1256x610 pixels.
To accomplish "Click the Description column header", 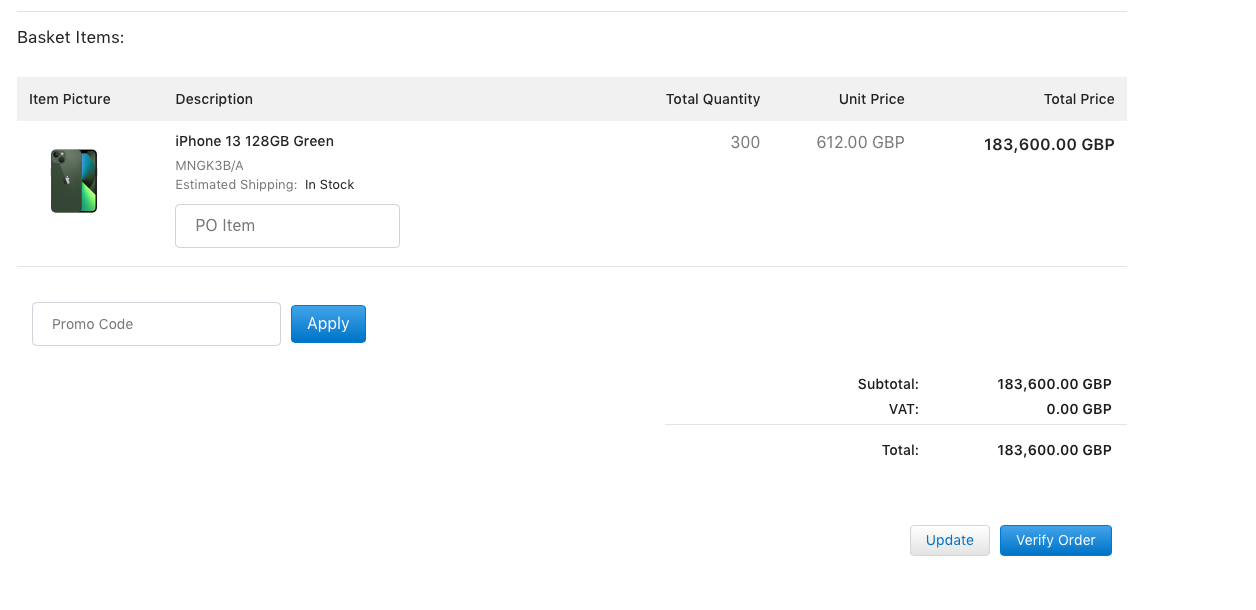I will [x=214, y=99].
